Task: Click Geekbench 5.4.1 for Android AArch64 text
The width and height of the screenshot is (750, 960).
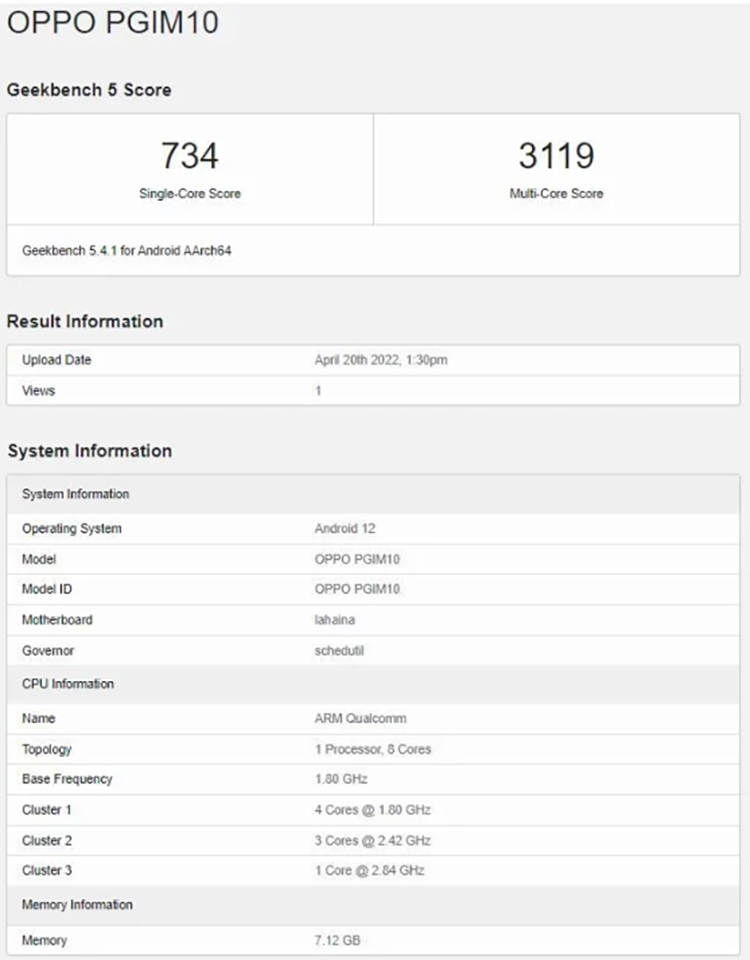Action: [x=127, y=251]
